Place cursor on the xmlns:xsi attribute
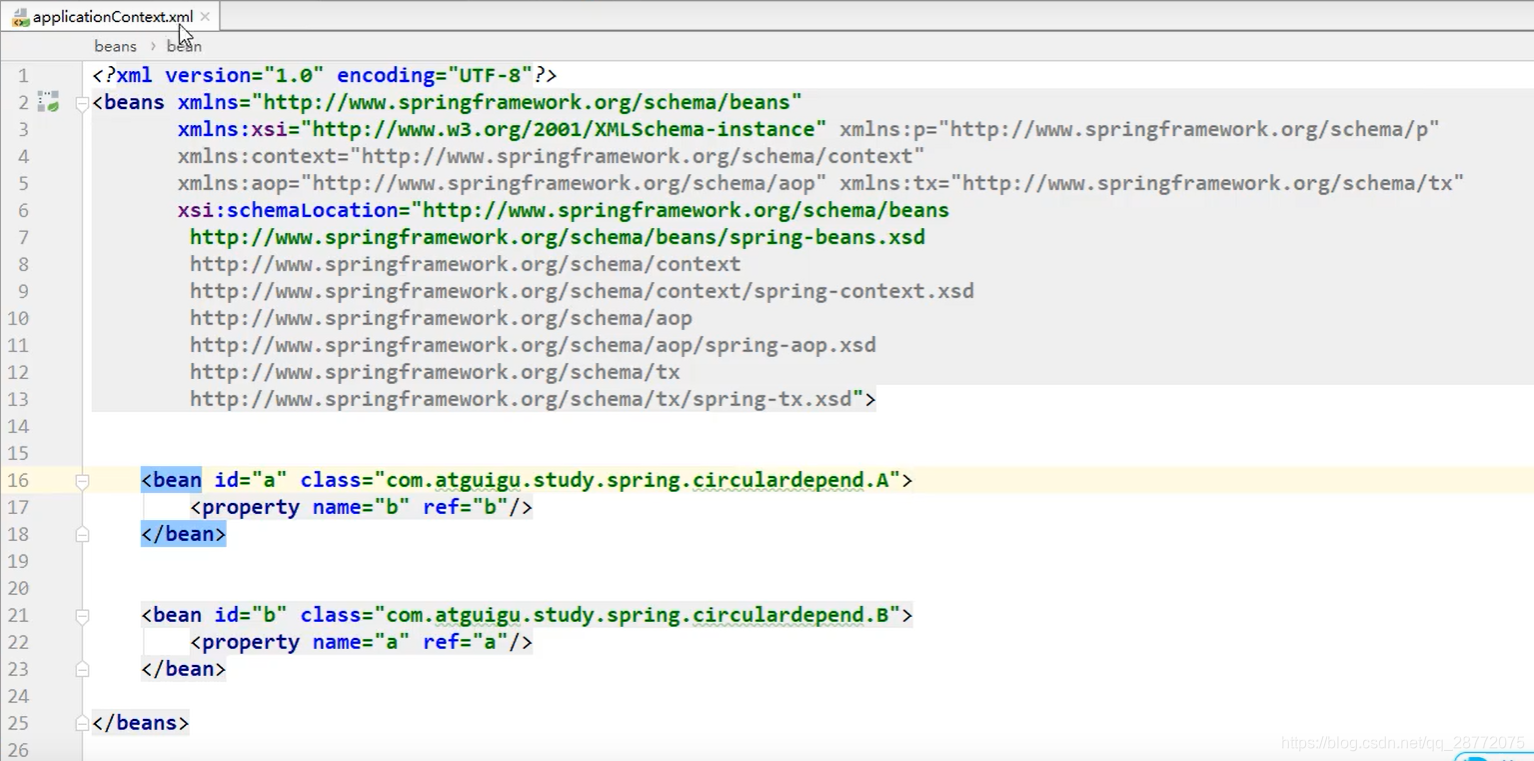Screen dimensions: 1534x761 (x=502, y=129)
